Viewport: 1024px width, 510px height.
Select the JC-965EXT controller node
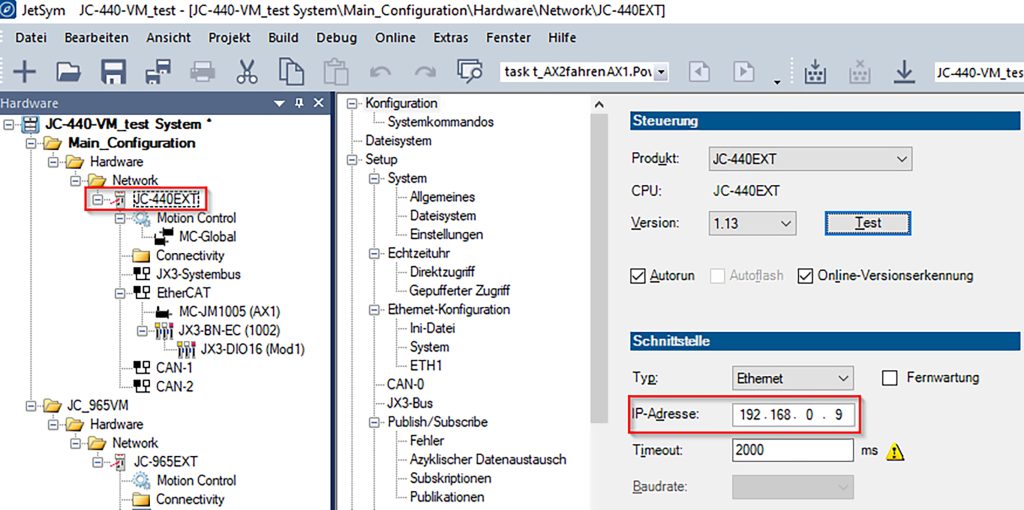click(x=166, y=462)
